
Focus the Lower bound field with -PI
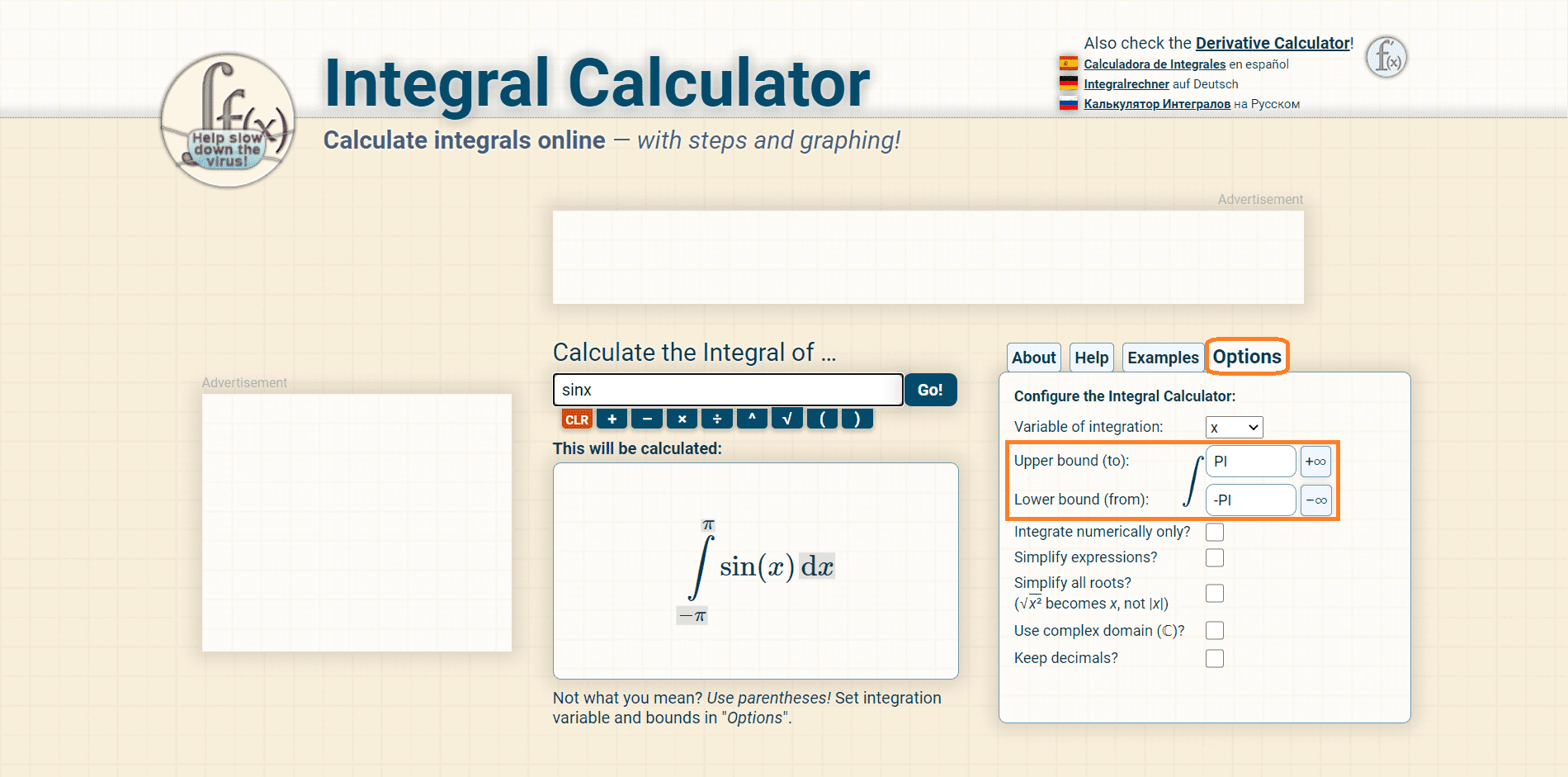(x=1251, y=500)
